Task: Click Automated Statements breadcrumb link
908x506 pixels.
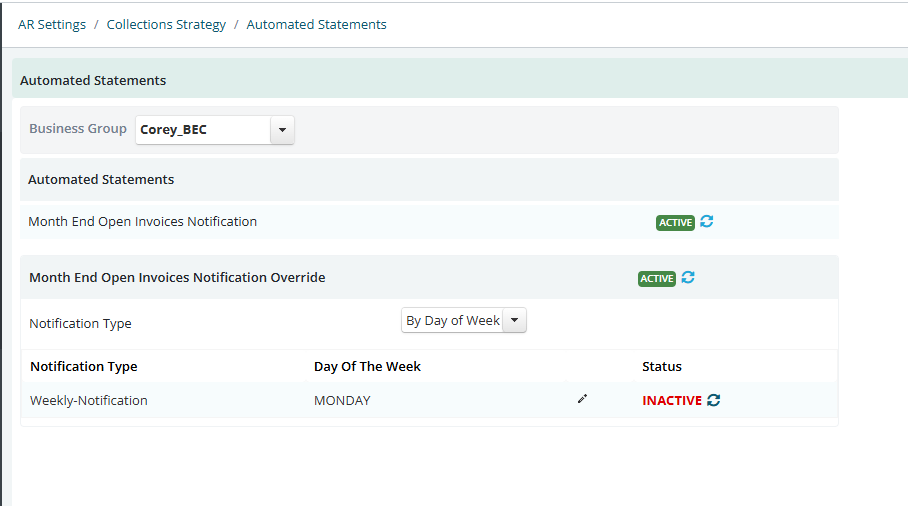Action: coord(317,24)
